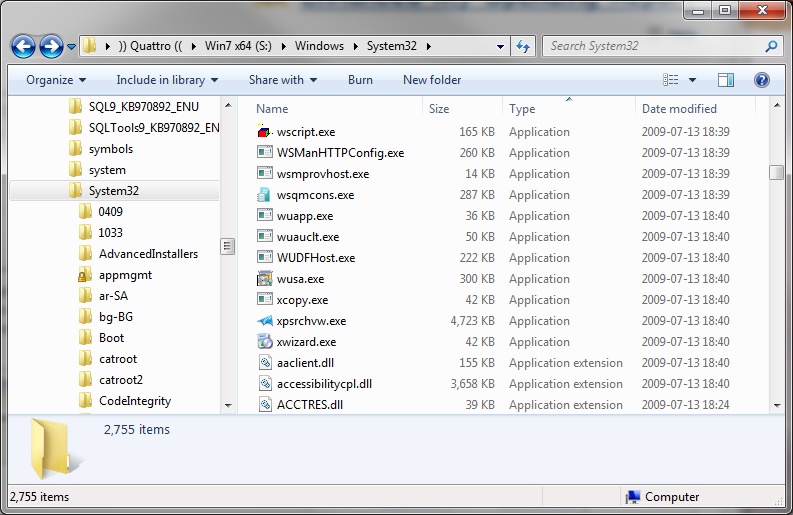Select the wscript.exe file icon
Viewport: 793px width, 515px height.
[265, 132]
